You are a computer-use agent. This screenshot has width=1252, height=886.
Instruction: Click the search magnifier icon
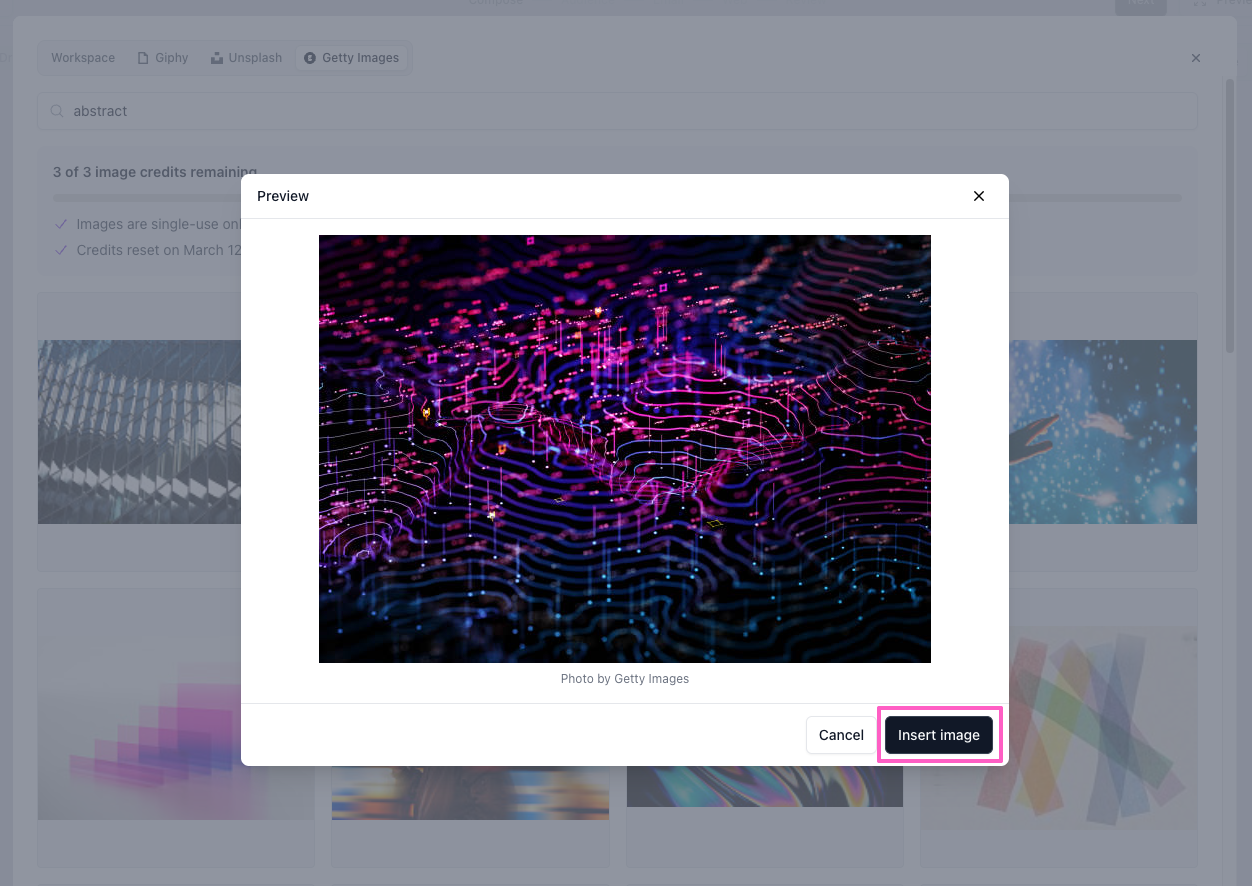[58, 111]
